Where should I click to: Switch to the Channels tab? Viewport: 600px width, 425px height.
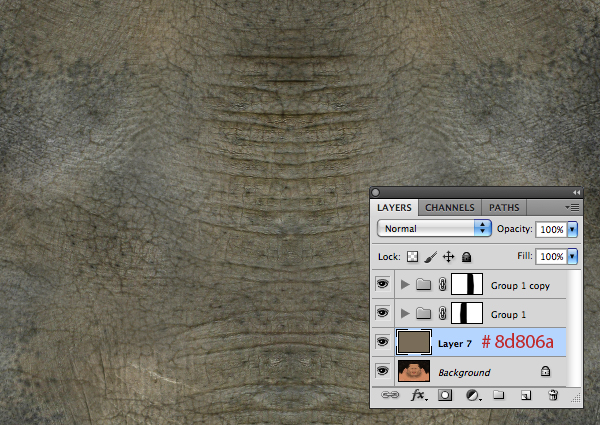[x=450, y=207]
